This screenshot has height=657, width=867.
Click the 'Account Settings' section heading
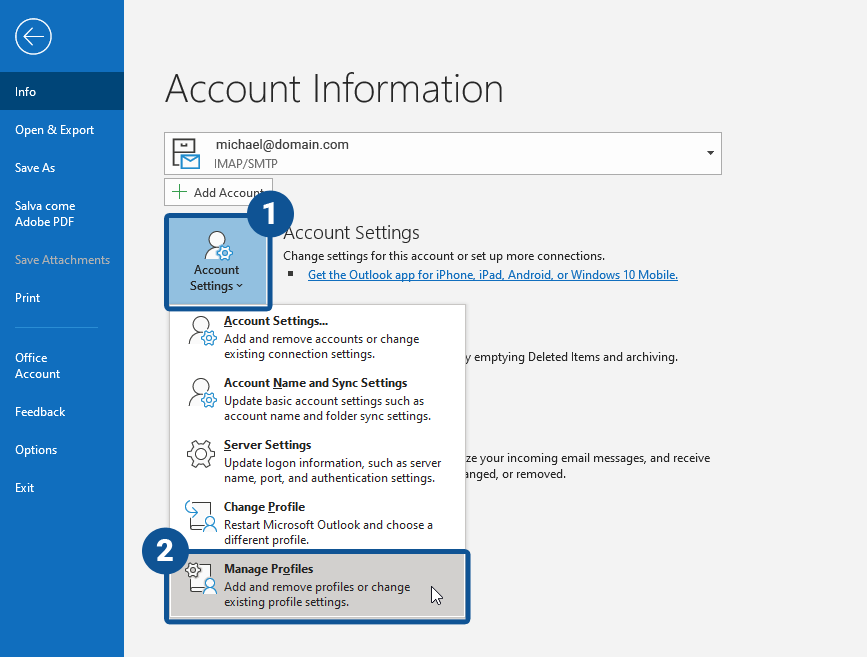pyautogui.click(x=352, y=233)
